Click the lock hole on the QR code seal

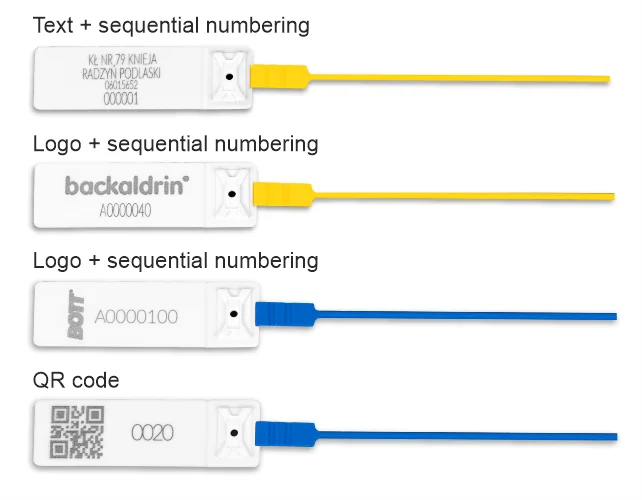231,433
